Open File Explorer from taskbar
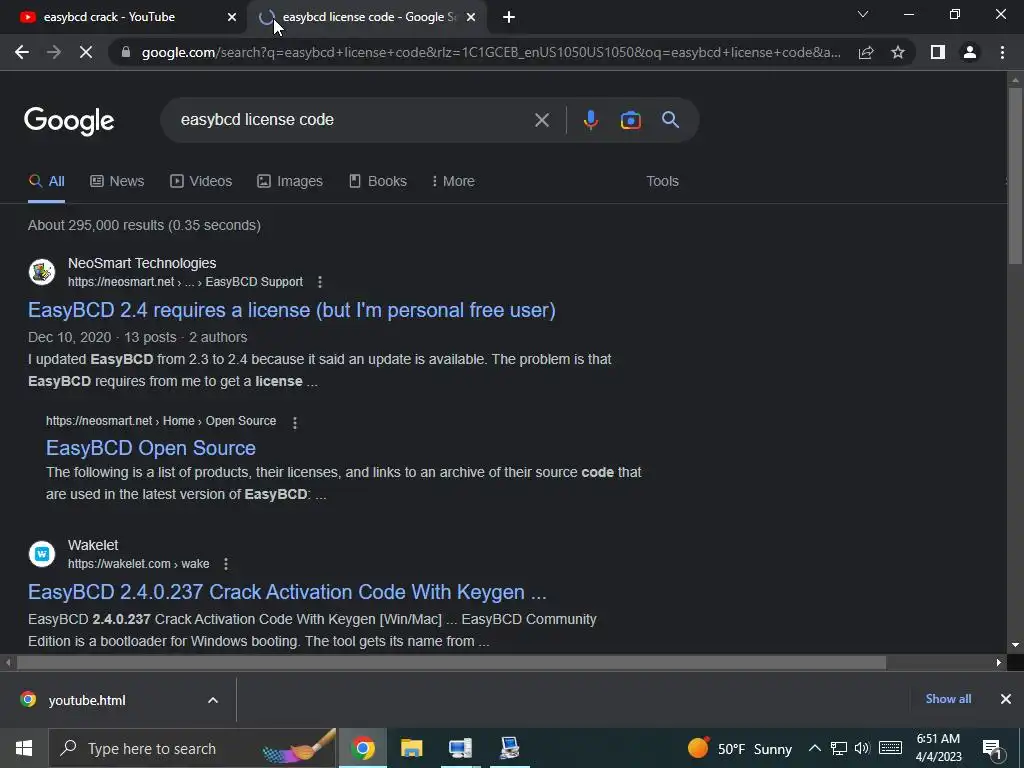The height and width of the screenshot is (768, 1024). [411, 748]
